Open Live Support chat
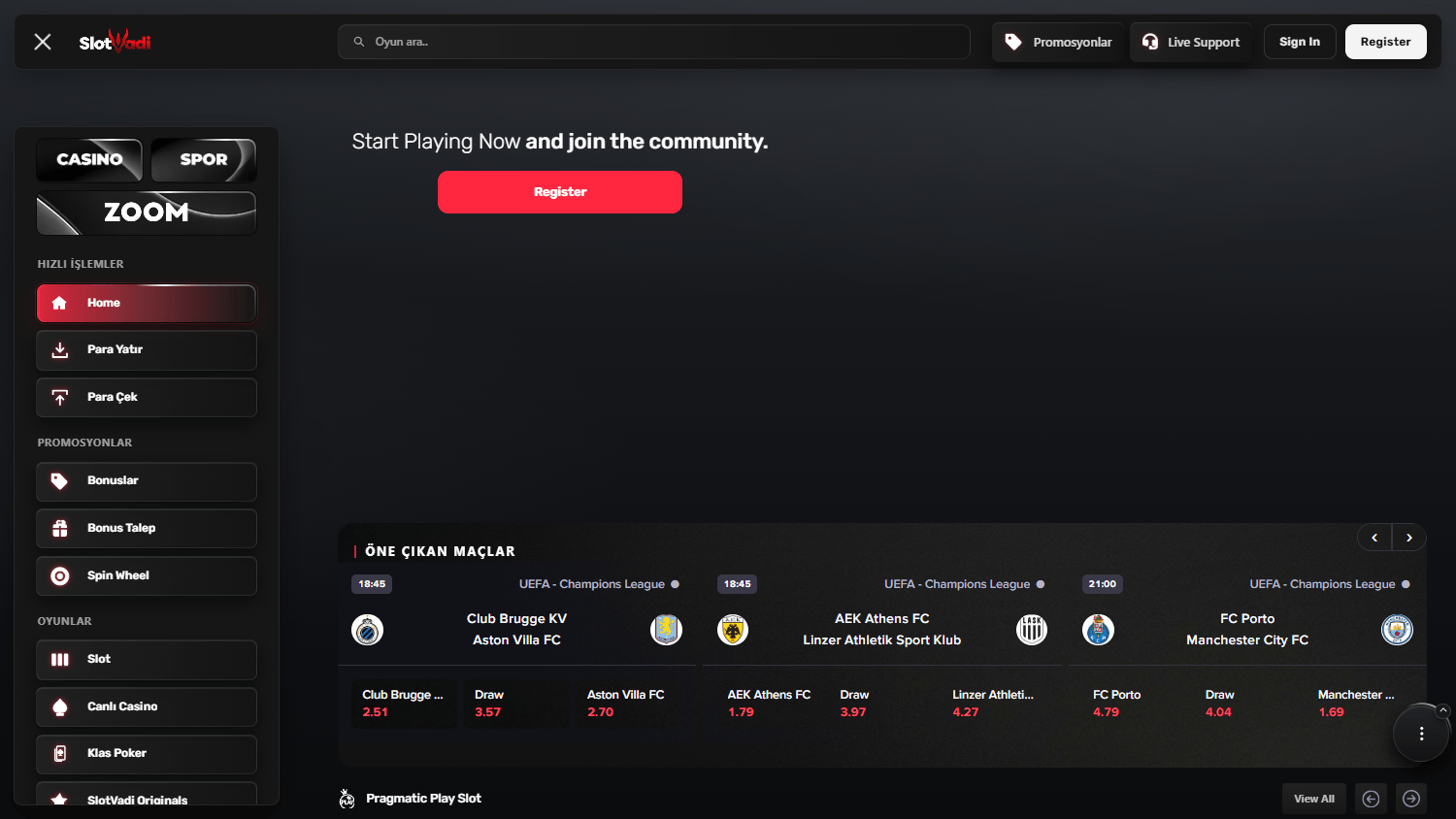 pos(1191,42)
